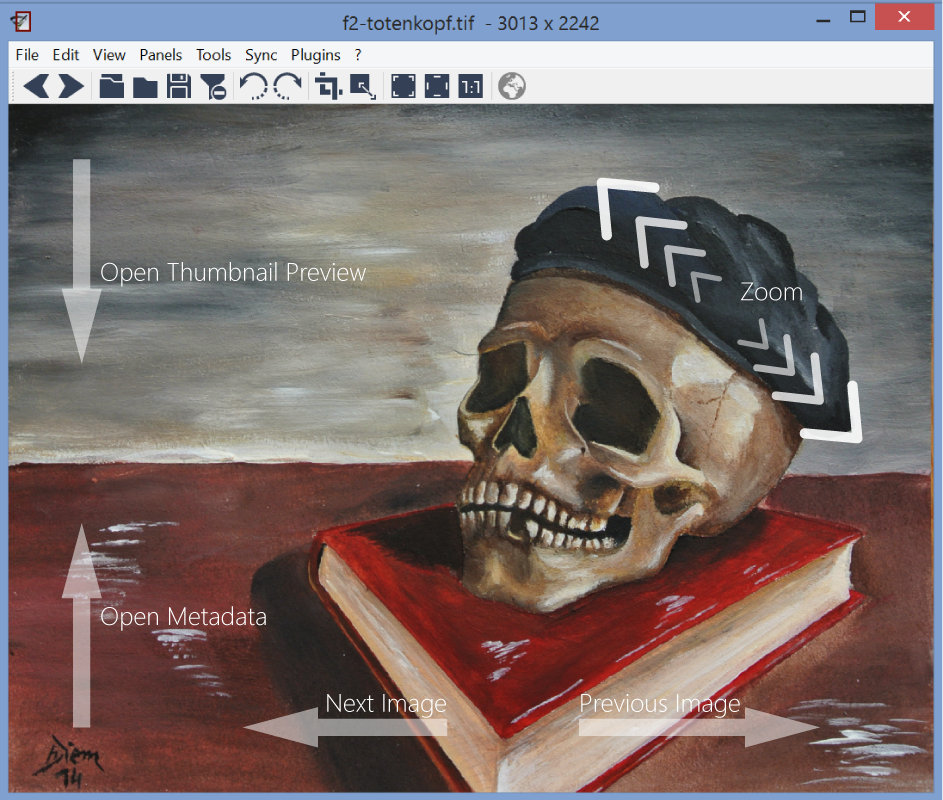The image size is (943, 800).
Task: Open the Sync menu
Action: [x=261, y=55]
